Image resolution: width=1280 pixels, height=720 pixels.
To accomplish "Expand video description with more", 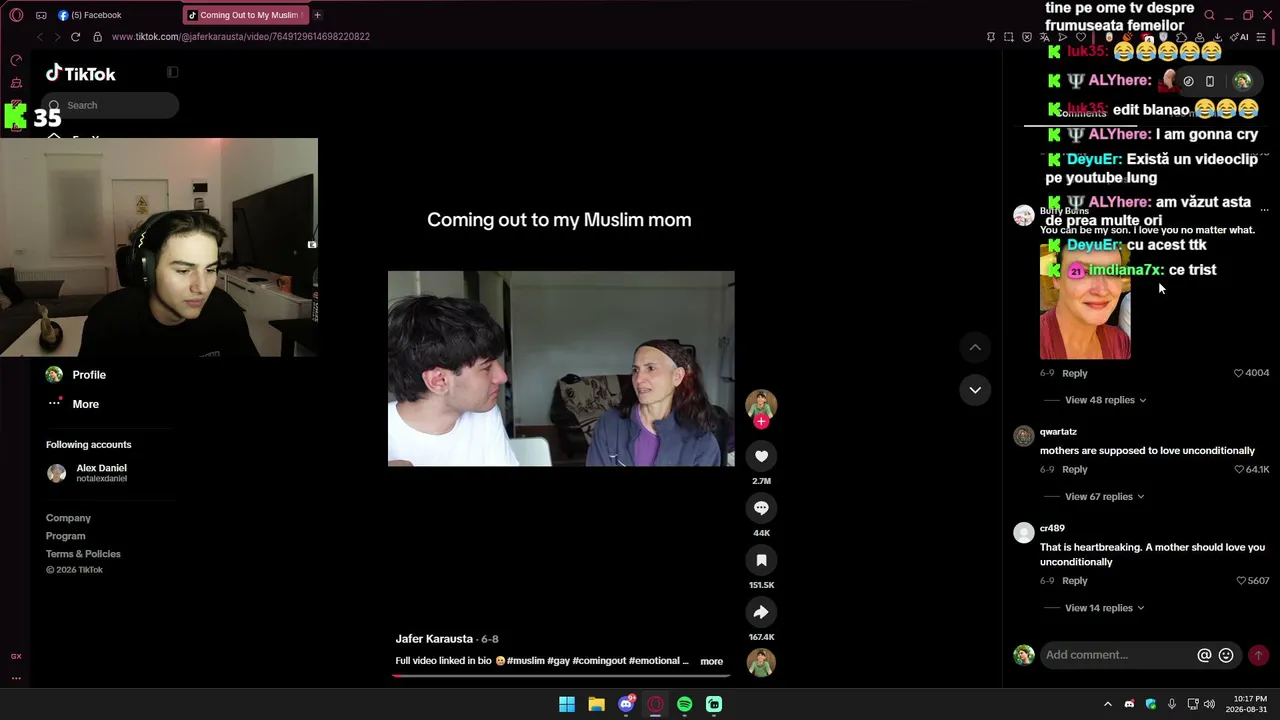I will (x=711, y=661).
